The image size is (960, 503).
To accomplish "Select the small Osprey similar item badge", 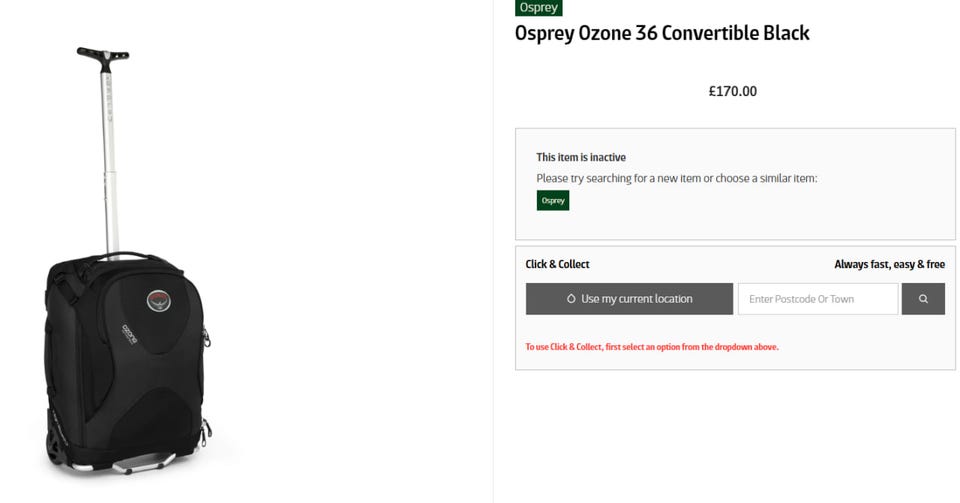I will (553, 200).
